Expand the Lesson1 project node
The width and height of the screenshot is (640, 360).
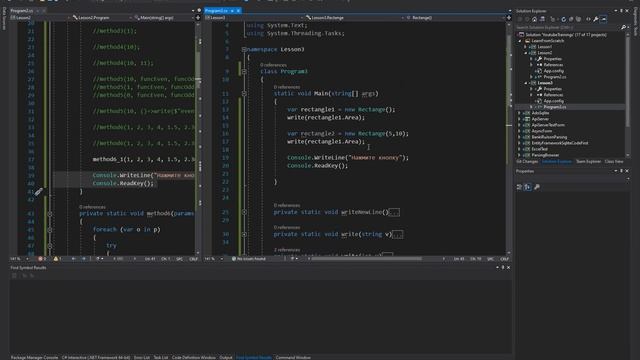click(x=526, y=47)
